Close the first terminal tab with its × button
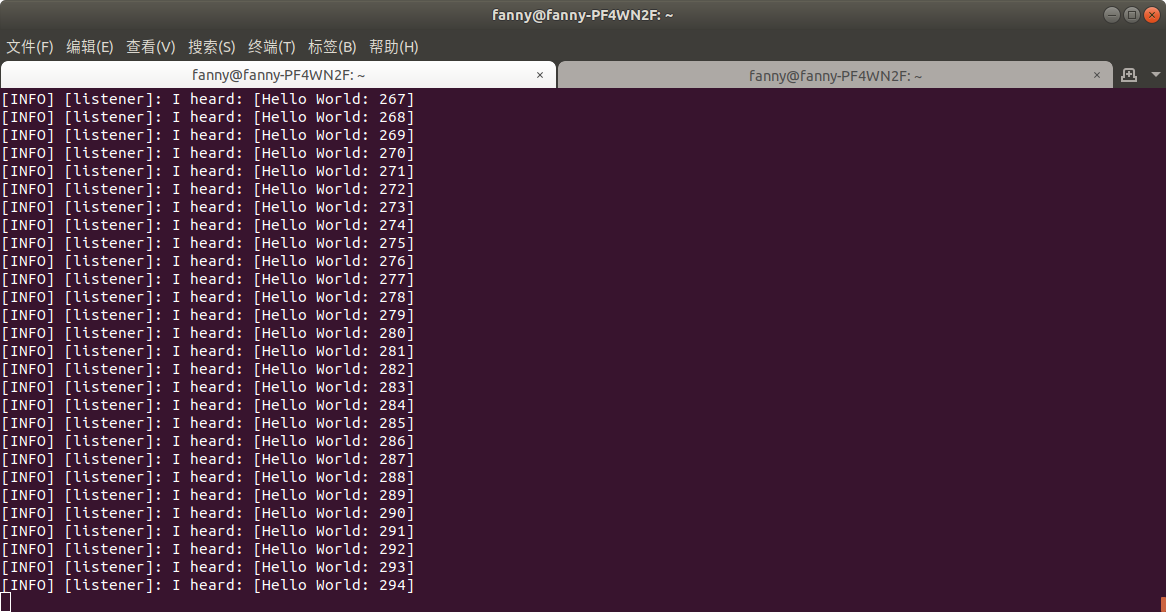Screen dimensions: 1166x612 coord(540,74)
